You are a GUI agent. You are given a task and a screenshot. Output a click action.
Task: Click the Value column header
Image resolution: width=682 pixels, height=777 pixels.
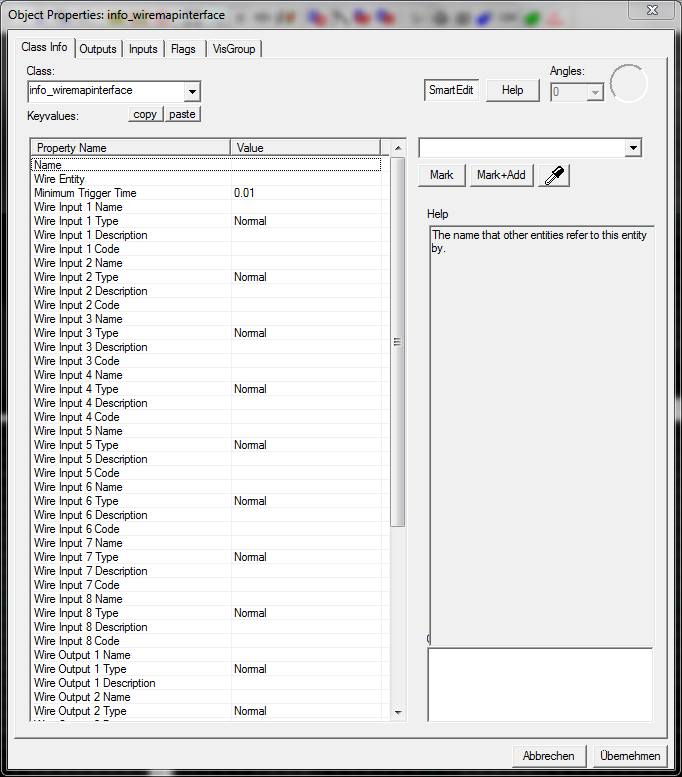(305, 148)
